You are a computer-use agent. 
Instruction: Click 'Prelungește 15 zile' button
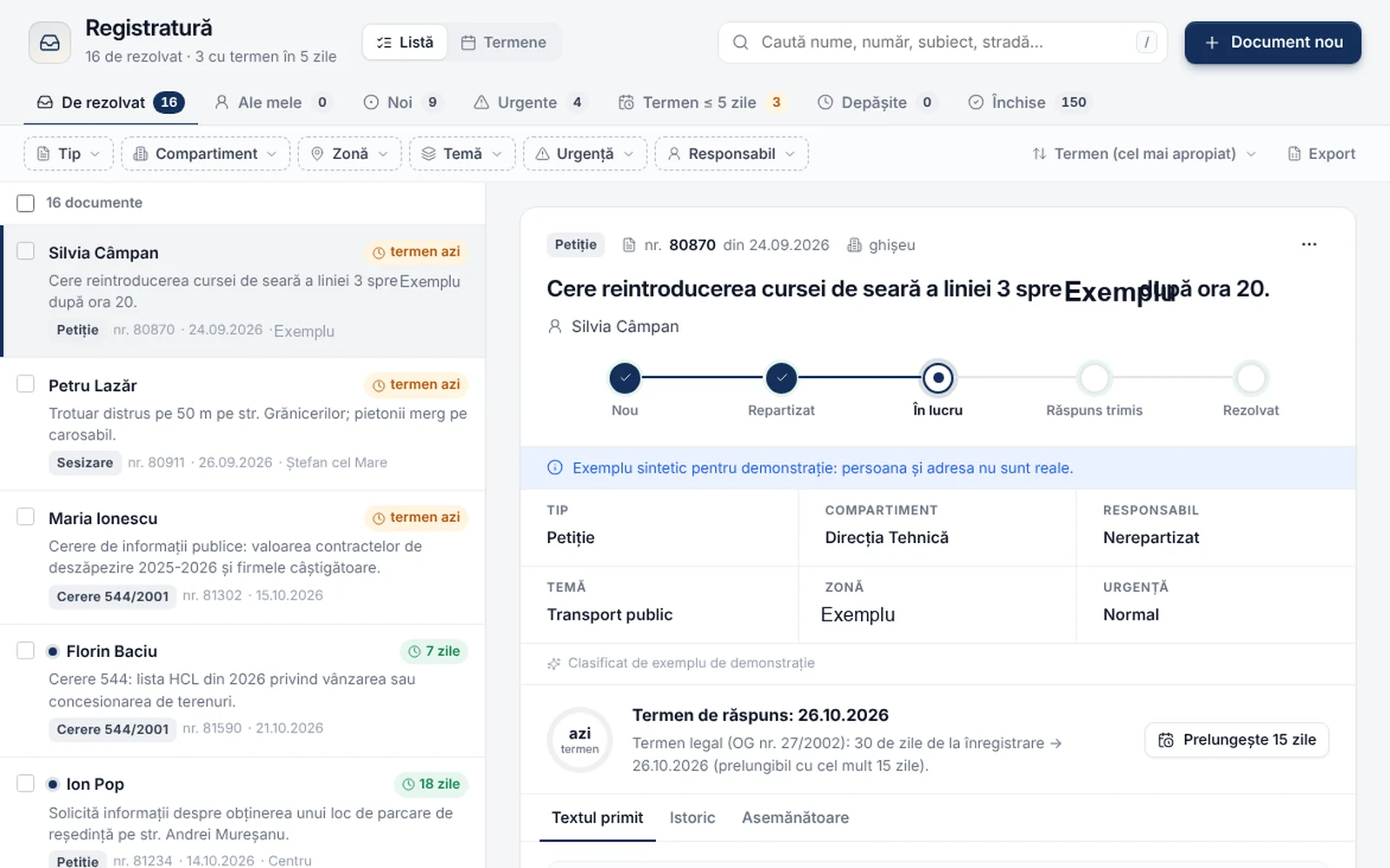(x=1237, y=740)
